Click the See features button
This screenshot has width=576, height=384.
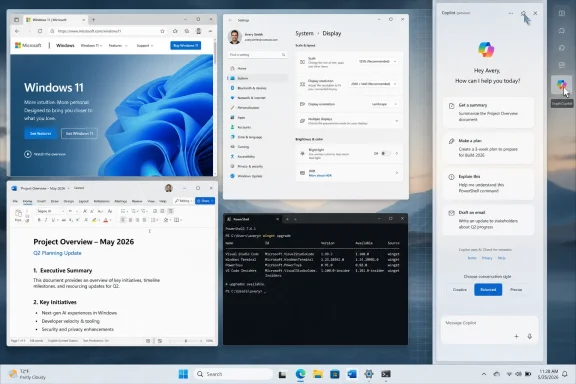point(40,133)
